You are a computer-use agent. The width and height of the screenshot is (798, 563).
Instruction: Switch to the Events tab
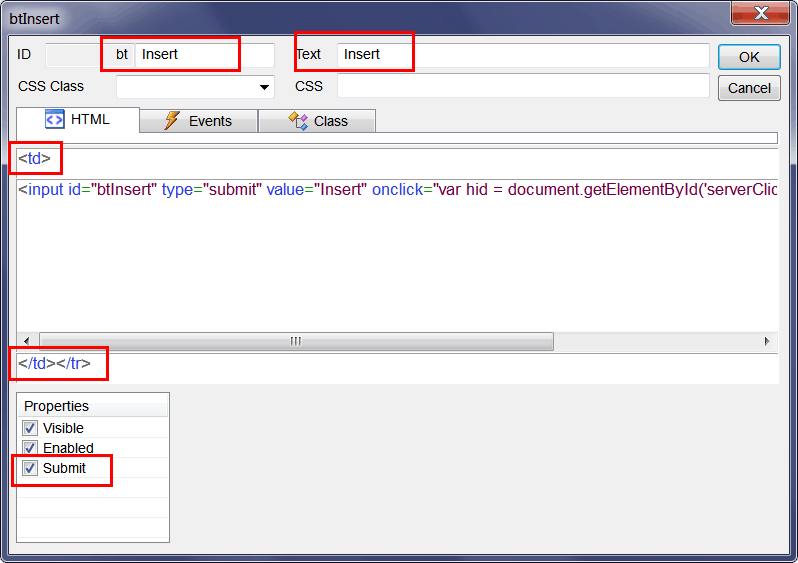[x=198, y=121]
